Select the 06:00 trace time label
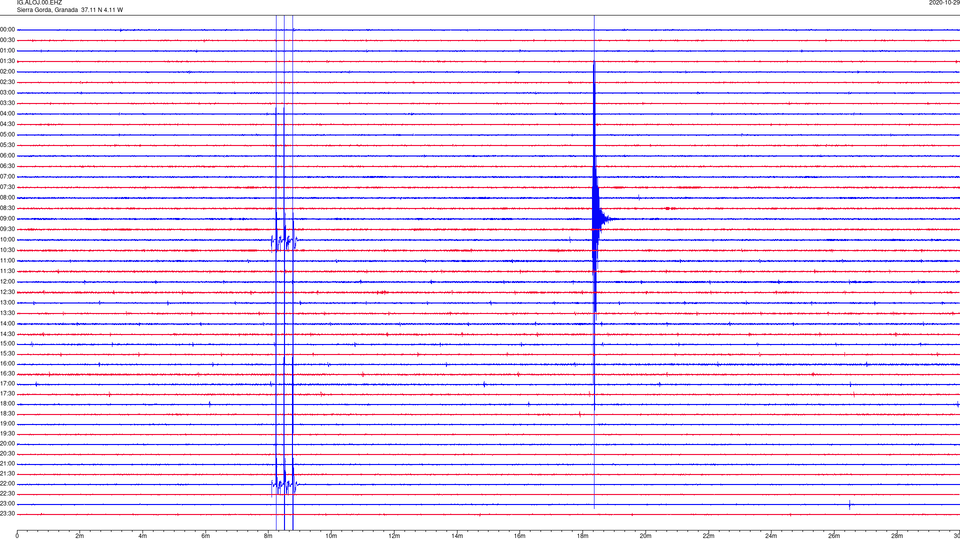The height and width of the screenshot is (540, 960). click(x=8, y=156)
